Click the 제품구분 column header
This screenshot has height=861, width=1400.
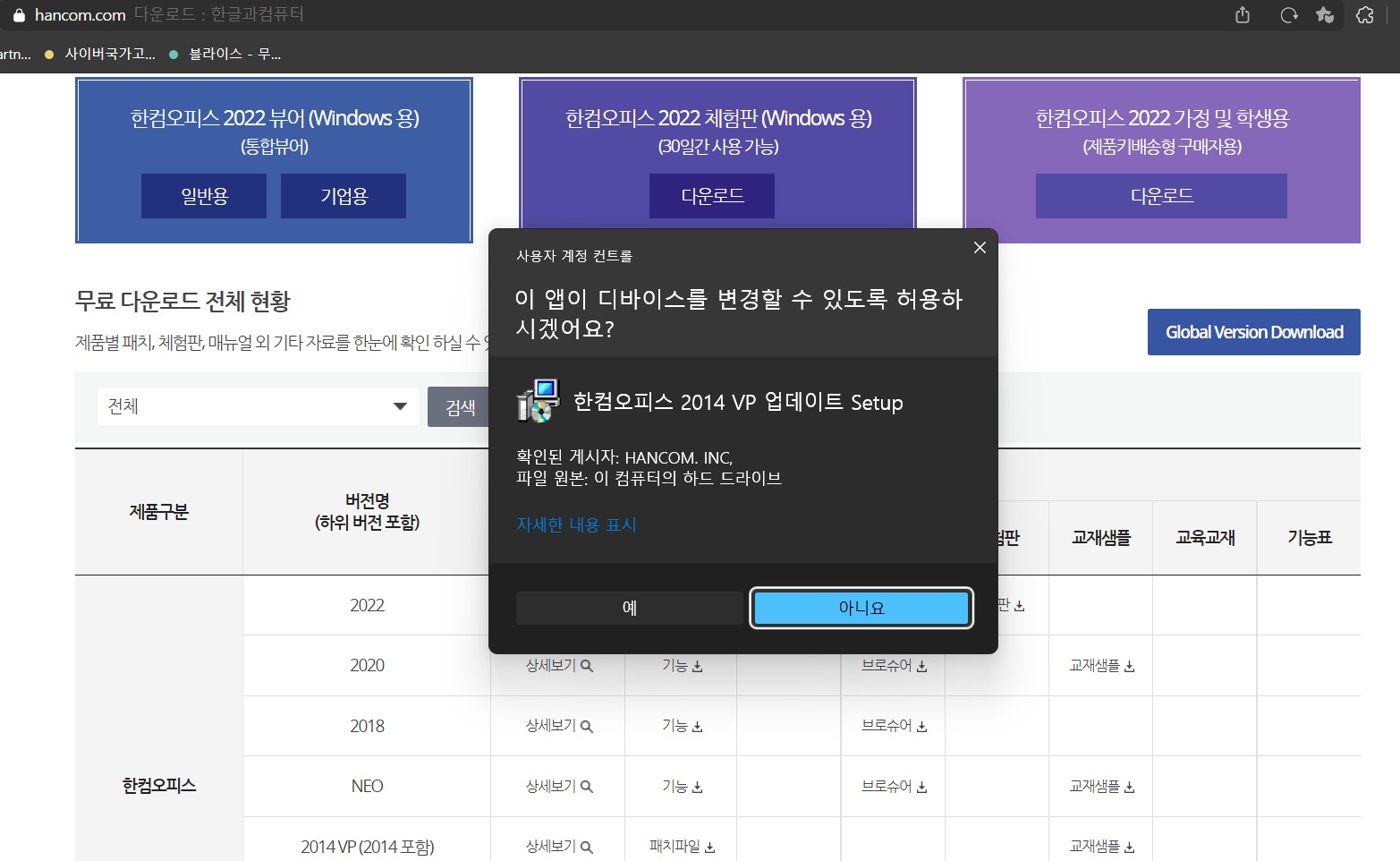(x=158, y=512)
